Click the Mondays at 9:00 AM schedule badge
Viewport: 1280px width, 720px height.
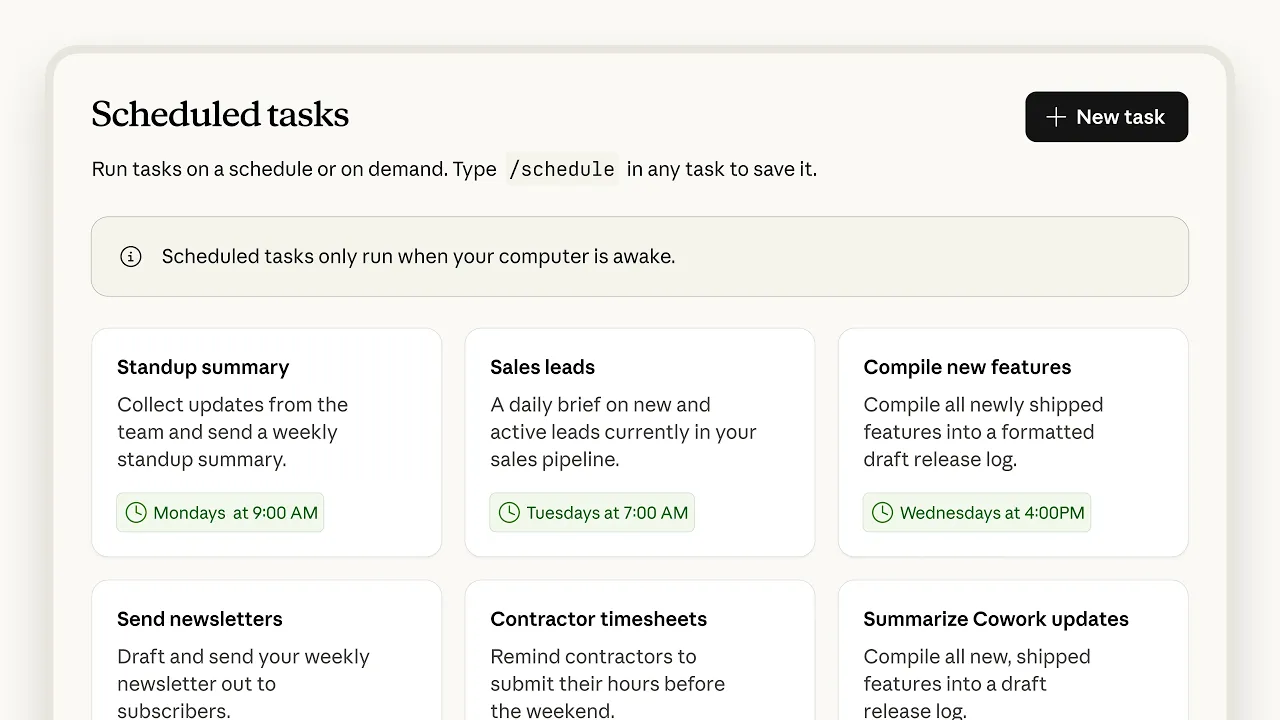(220, 512)
